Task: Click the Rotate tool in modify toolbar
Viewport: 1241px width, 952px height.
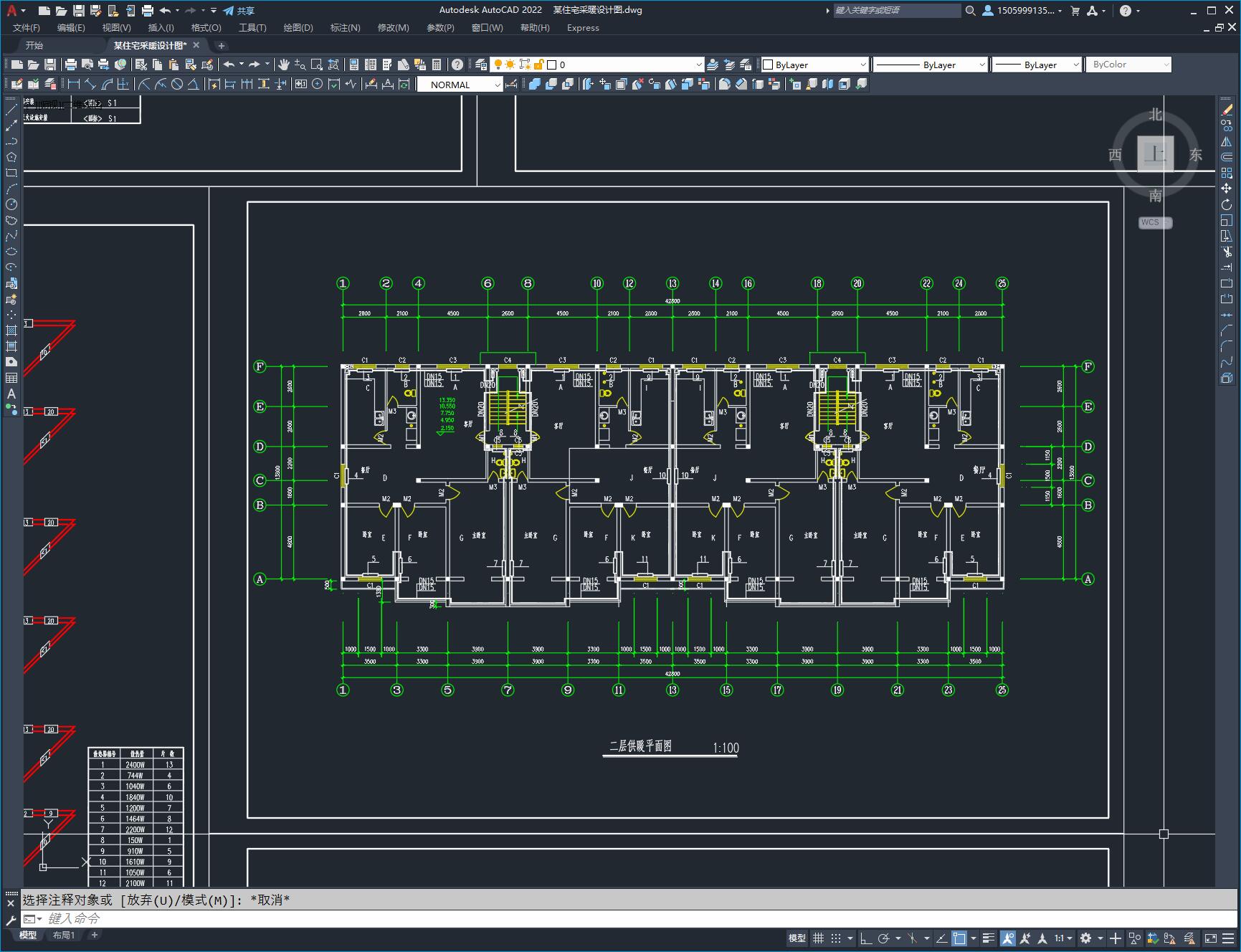Action: tap(1227, 204)
